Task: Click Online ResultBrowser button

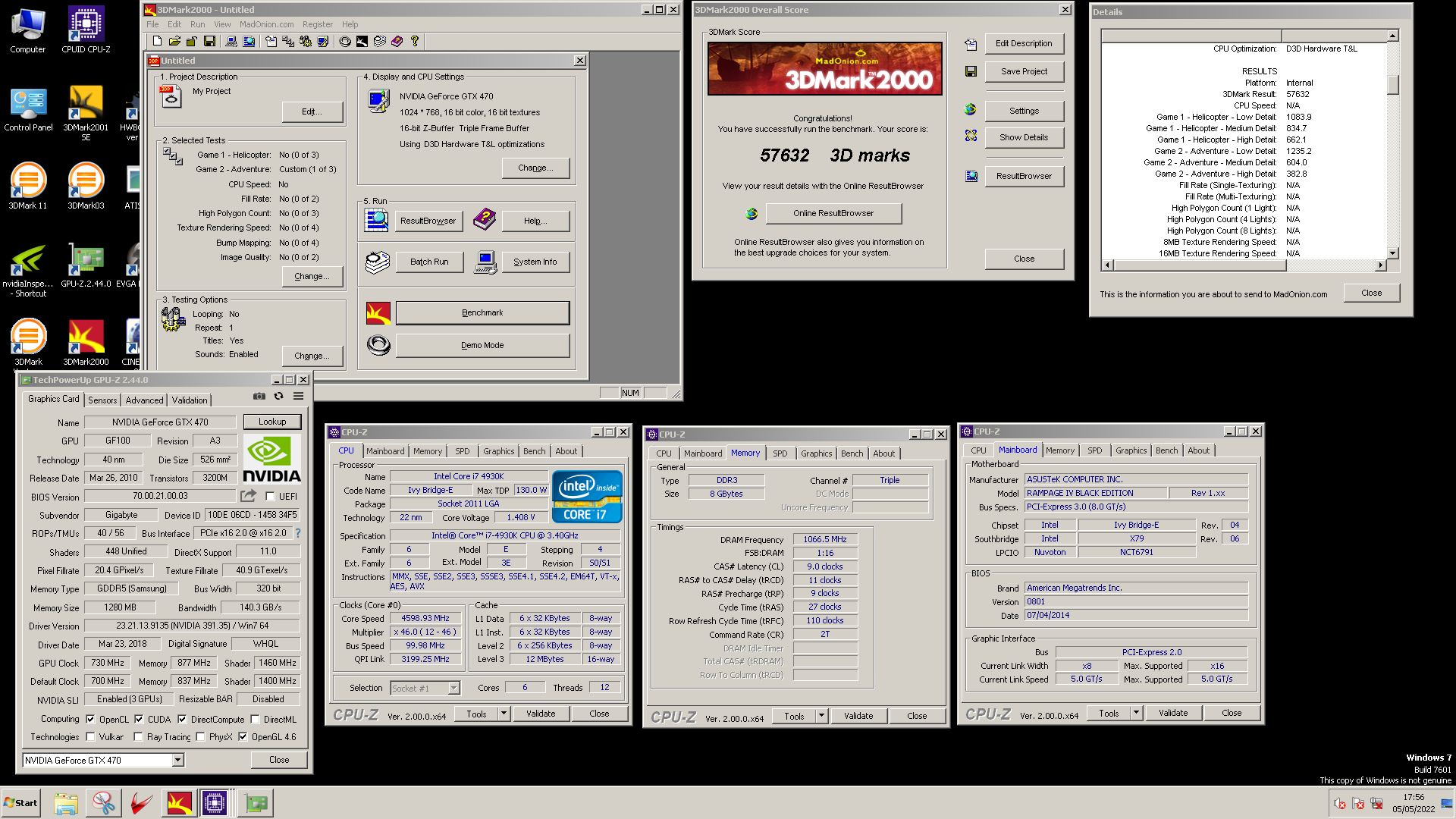Action: coord(833,213)
